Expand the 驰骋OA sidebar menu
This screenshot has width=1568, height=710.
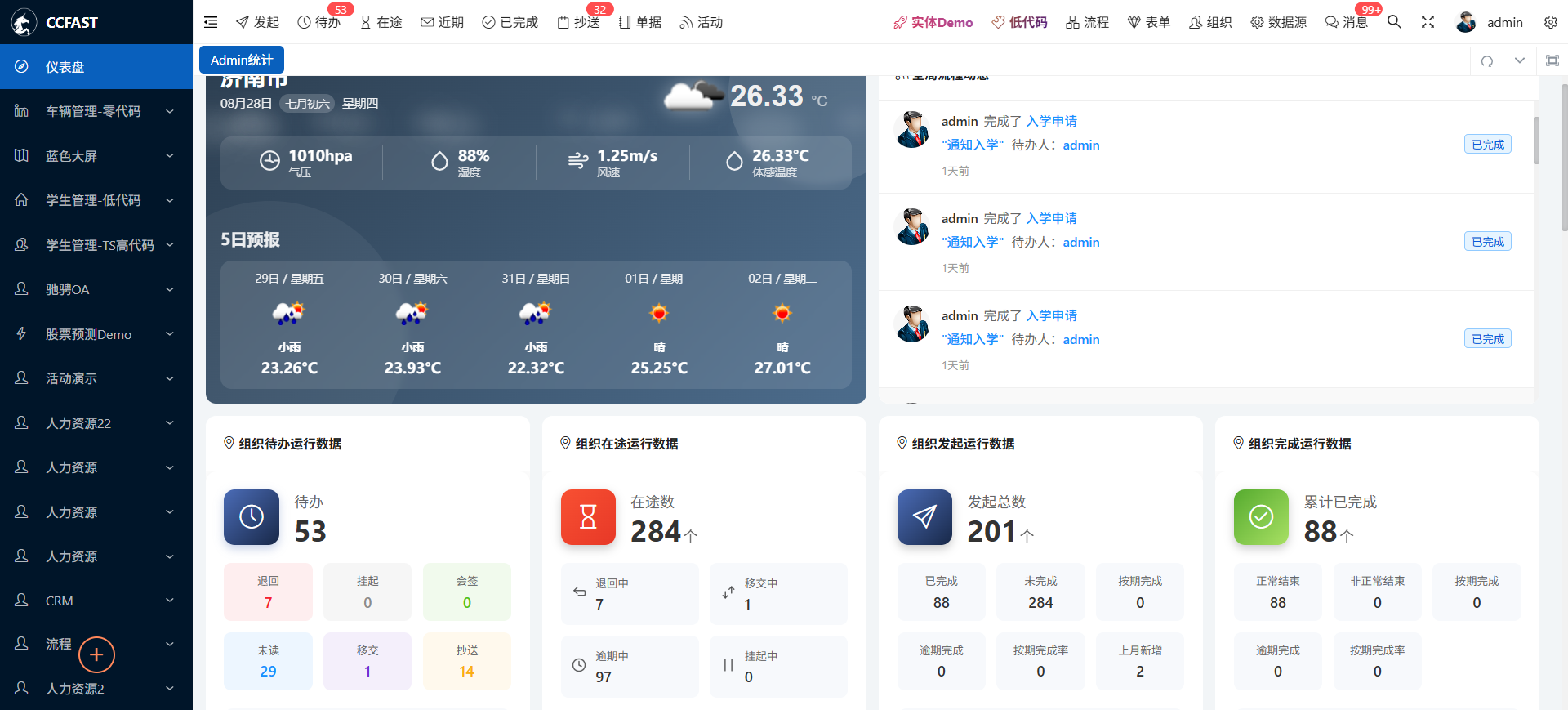pyautogui.click(x=96, y=289)
